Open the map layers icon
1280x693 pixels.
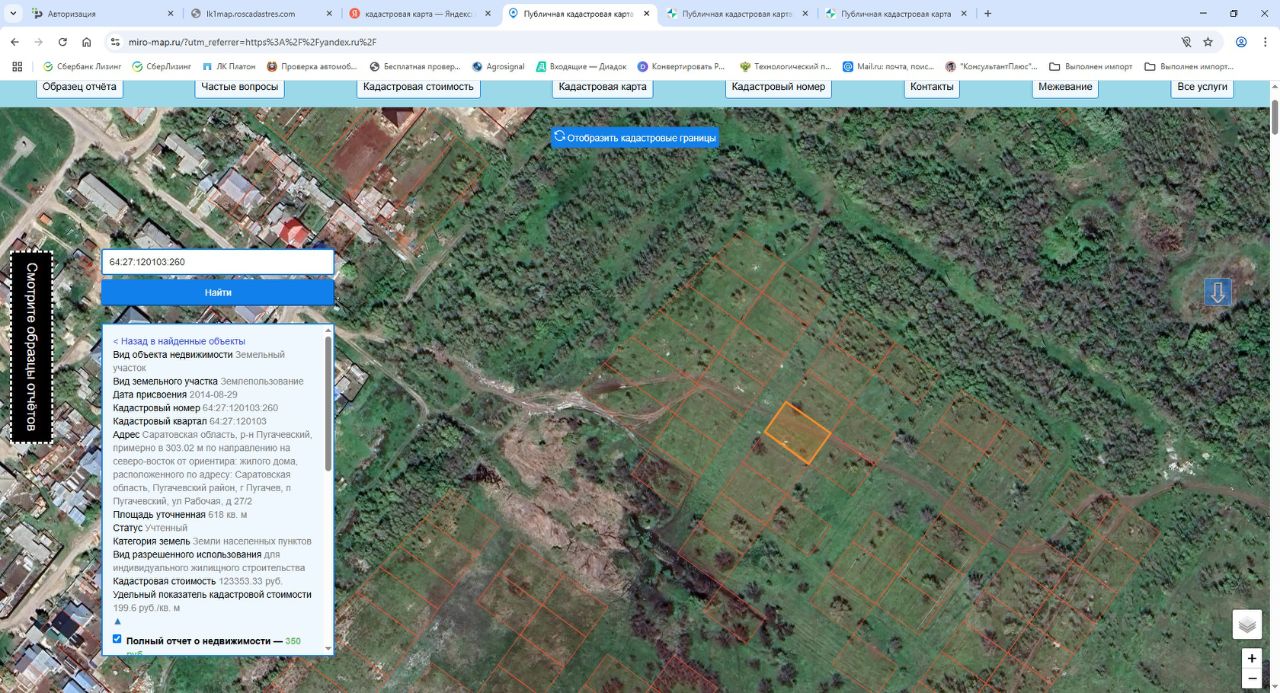1247,624
